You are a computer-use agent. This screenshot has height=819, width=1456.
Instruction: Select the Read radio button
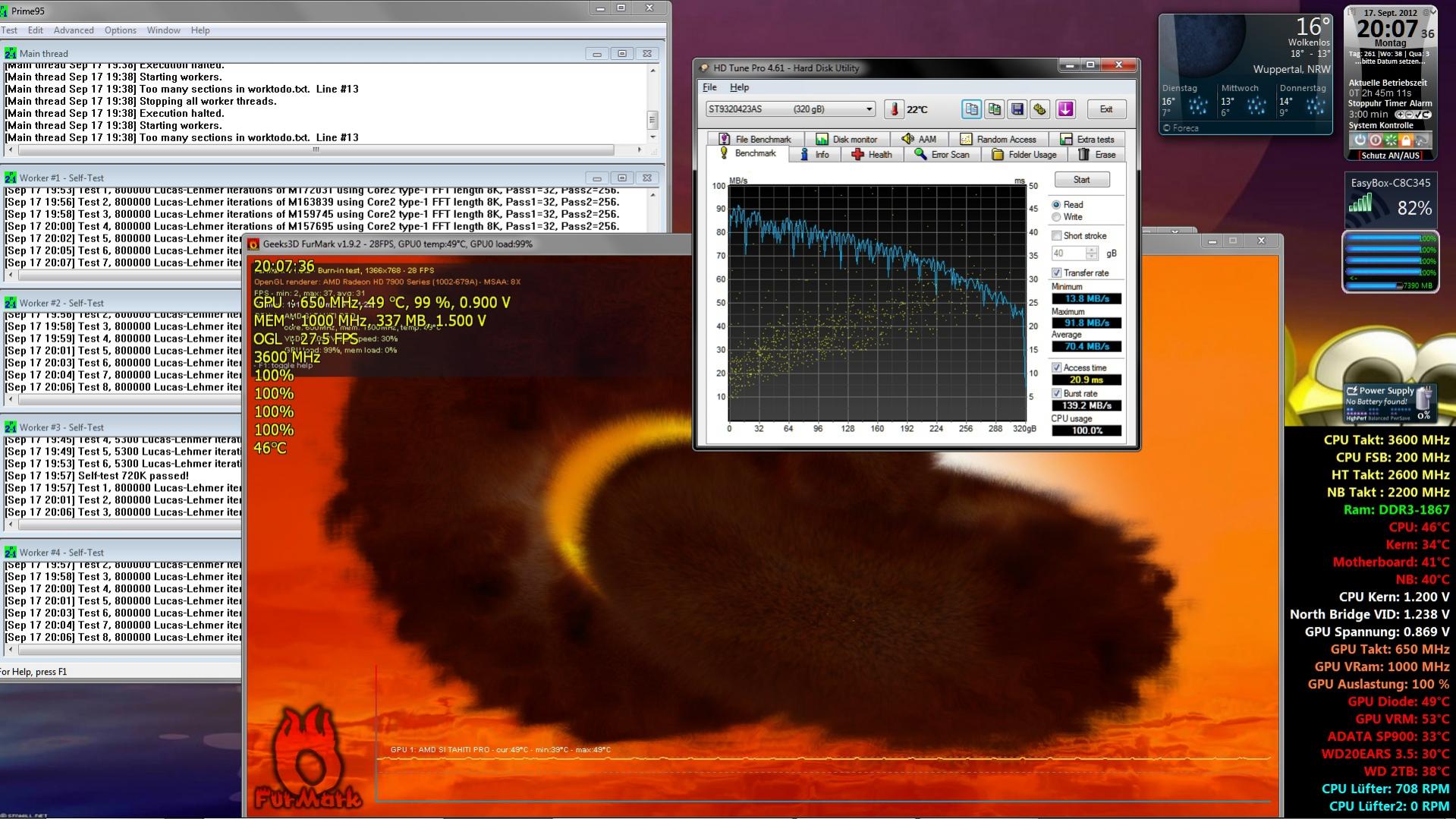[x=1056, y=205]
